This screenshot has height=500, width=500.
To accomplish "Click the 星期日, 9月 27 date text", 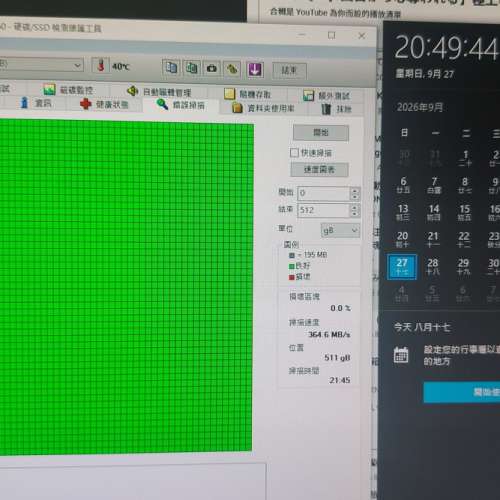I will [424, 74].
